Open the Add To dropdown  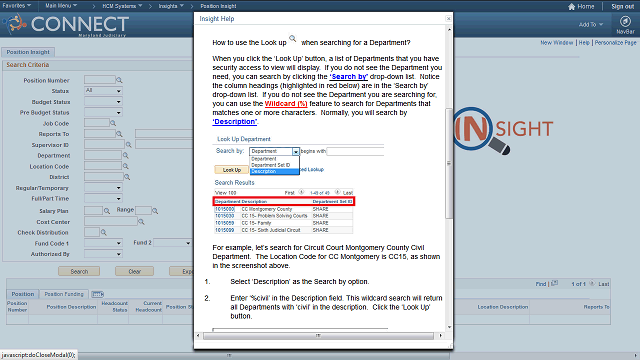(591, 24)
